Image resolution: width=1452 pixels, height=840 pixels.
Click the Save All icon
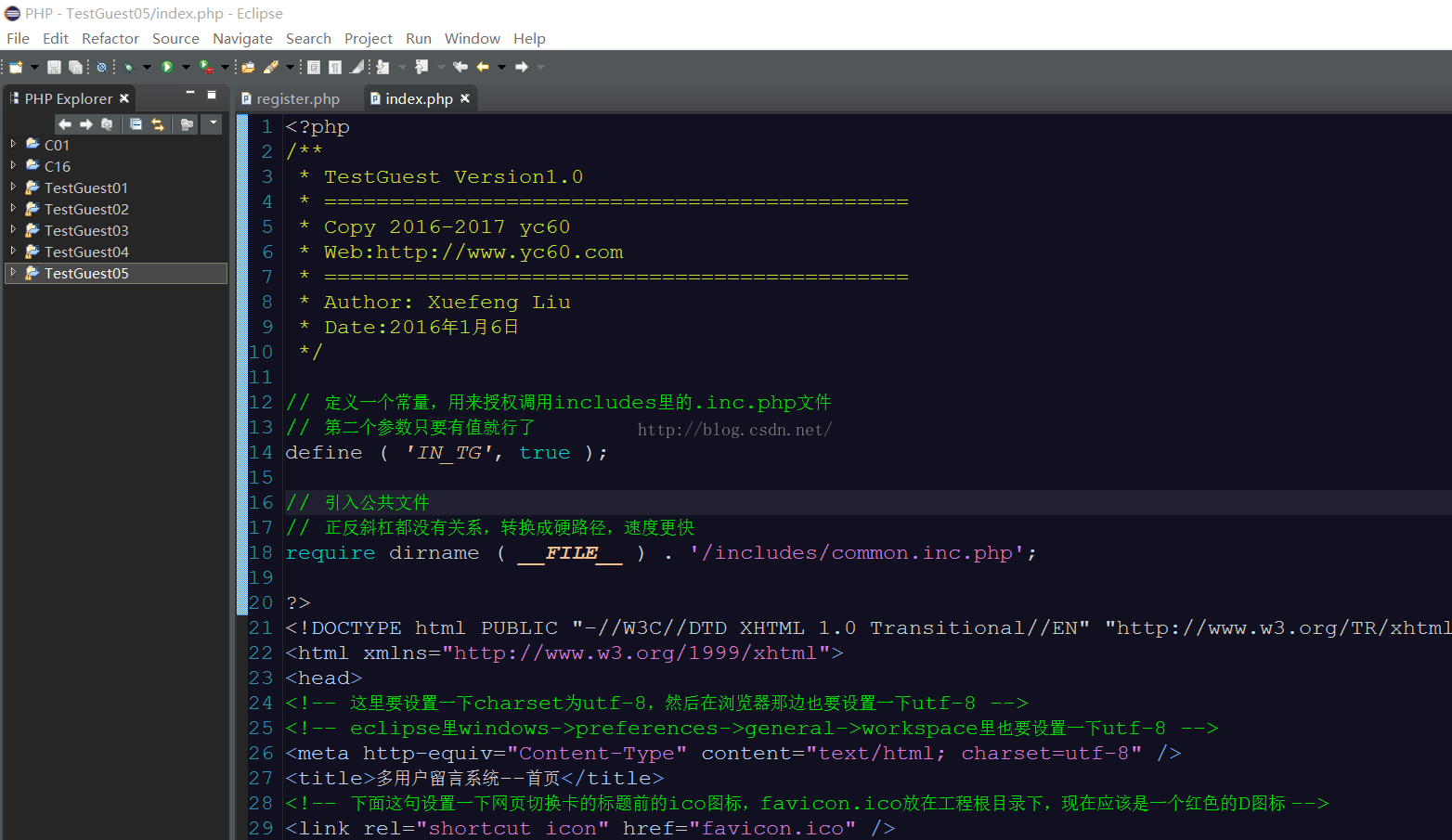click(75, 67)
